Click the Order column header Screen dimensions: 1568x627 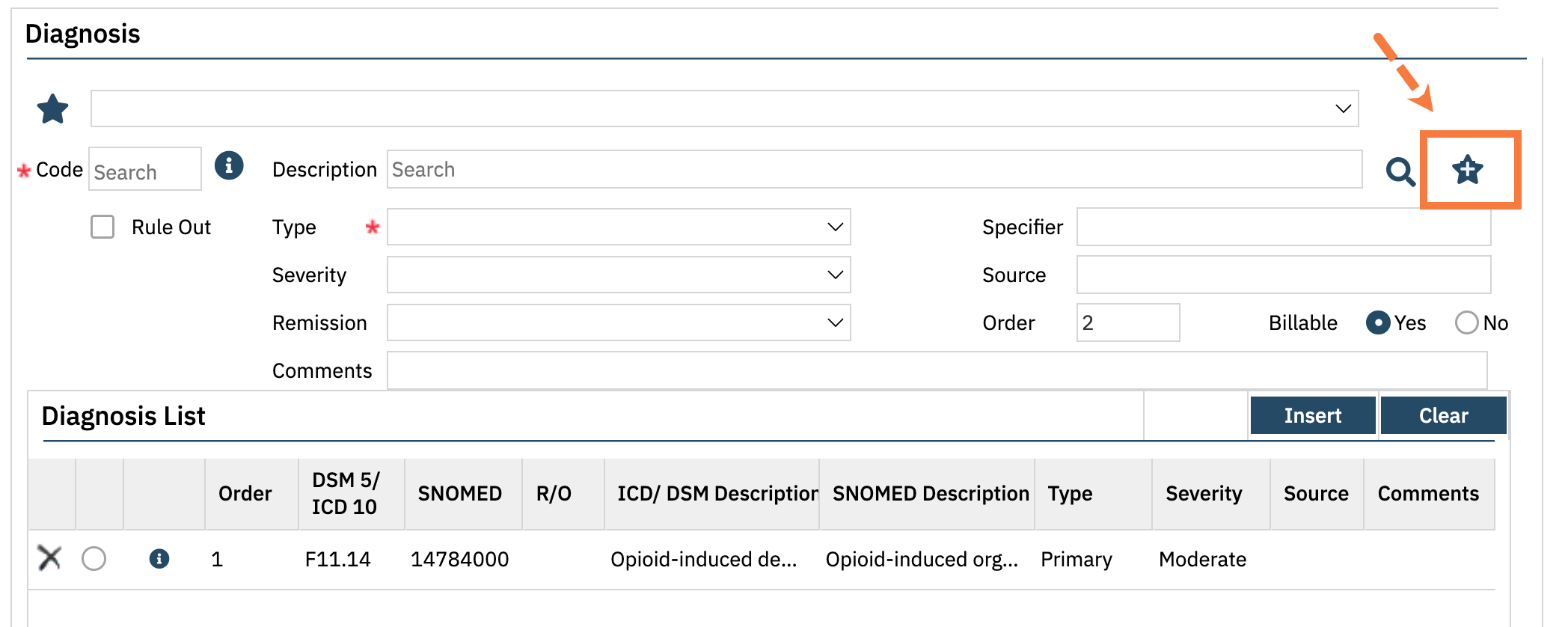tap(245, 494)
